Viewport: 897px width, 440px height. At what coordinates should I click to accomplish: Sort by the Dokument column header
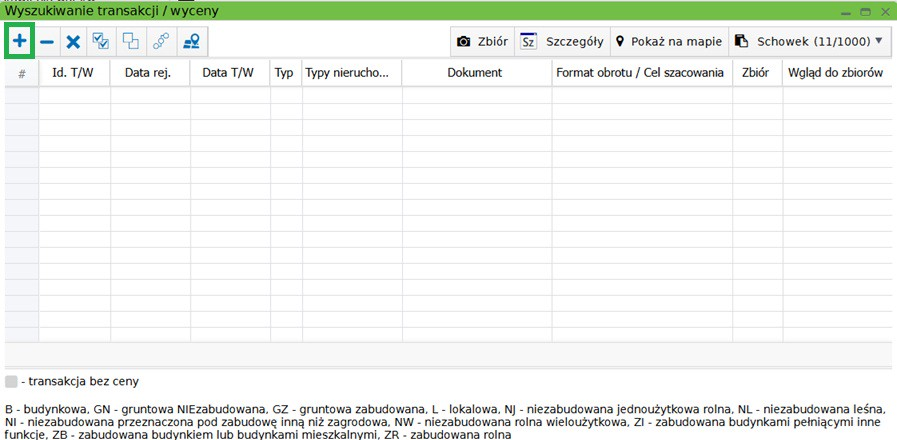point(475,73)
